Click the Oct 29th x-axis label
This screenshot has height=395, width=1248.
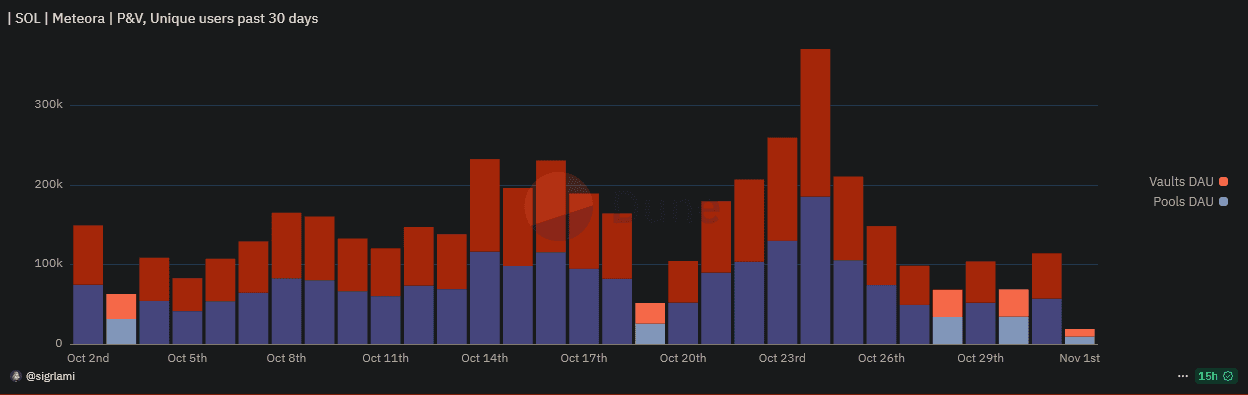click(980, 358)
